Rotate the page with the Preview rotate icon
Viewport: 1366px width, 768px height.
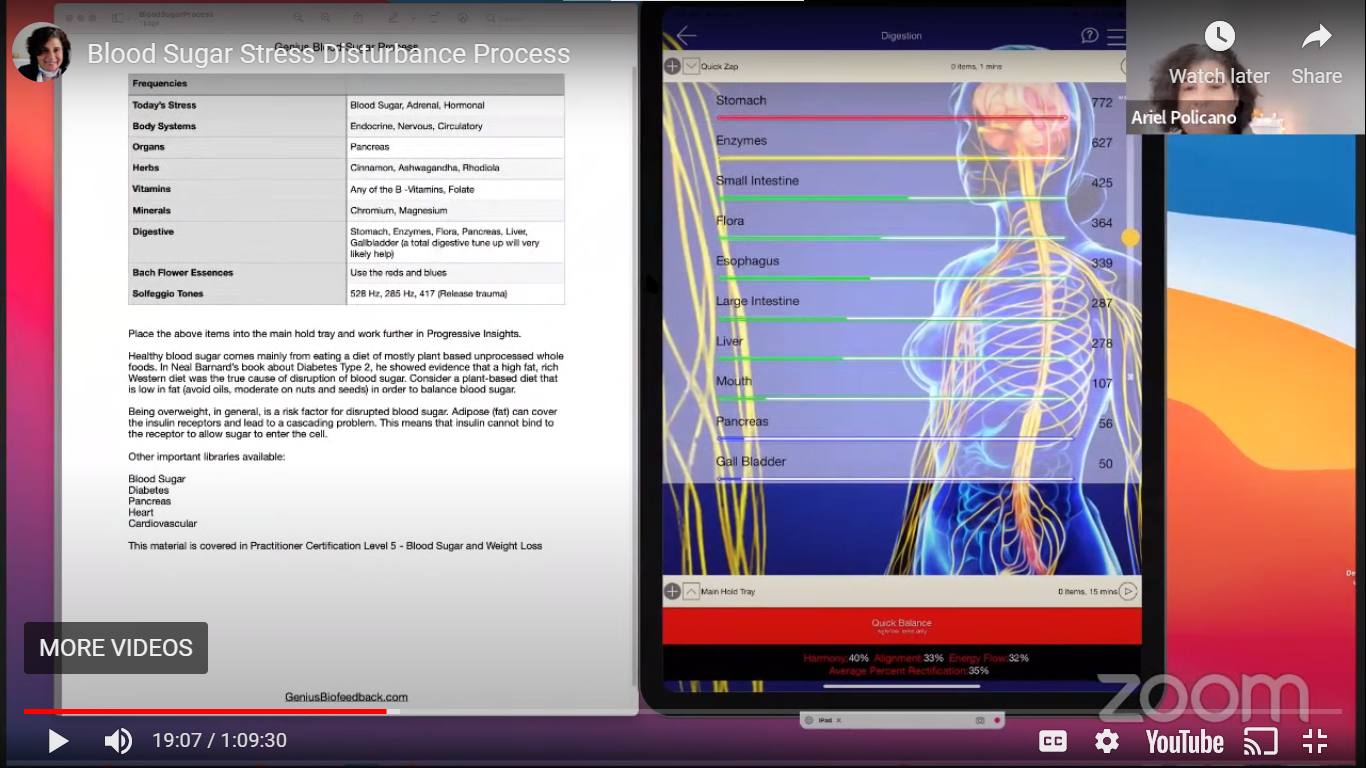(435, 18)
